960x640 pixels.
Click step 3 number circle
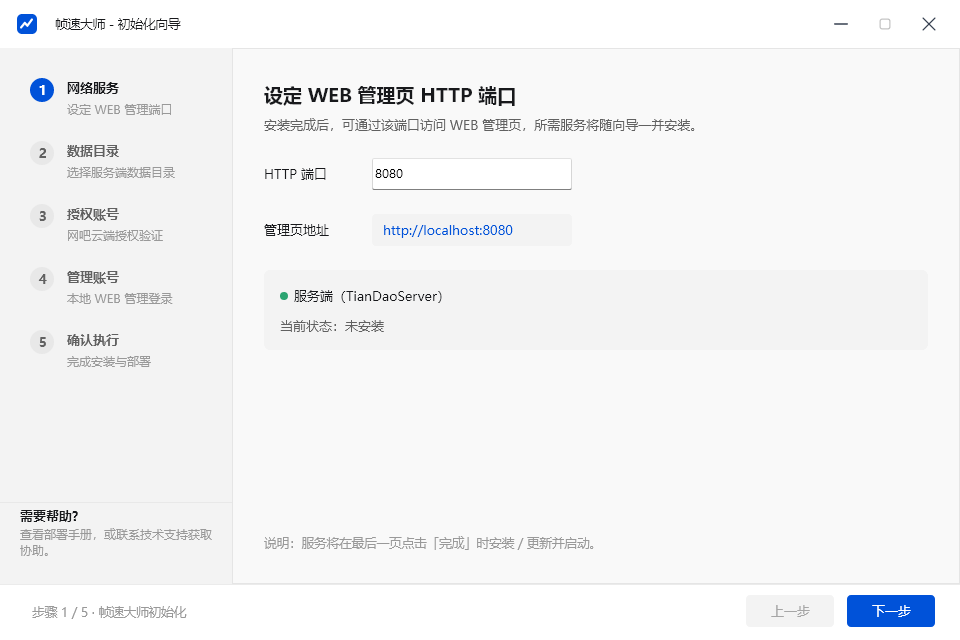click(42, 216)
